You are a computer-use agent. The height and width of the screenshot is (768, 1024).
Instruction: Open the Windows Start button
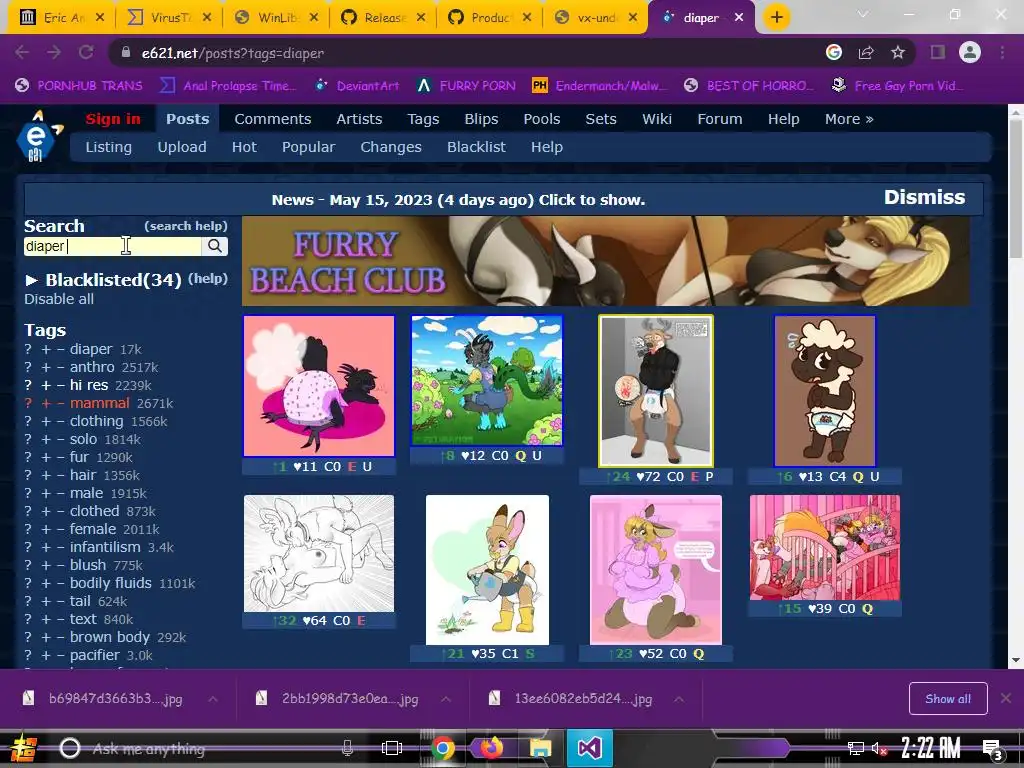tap(24, 748)
